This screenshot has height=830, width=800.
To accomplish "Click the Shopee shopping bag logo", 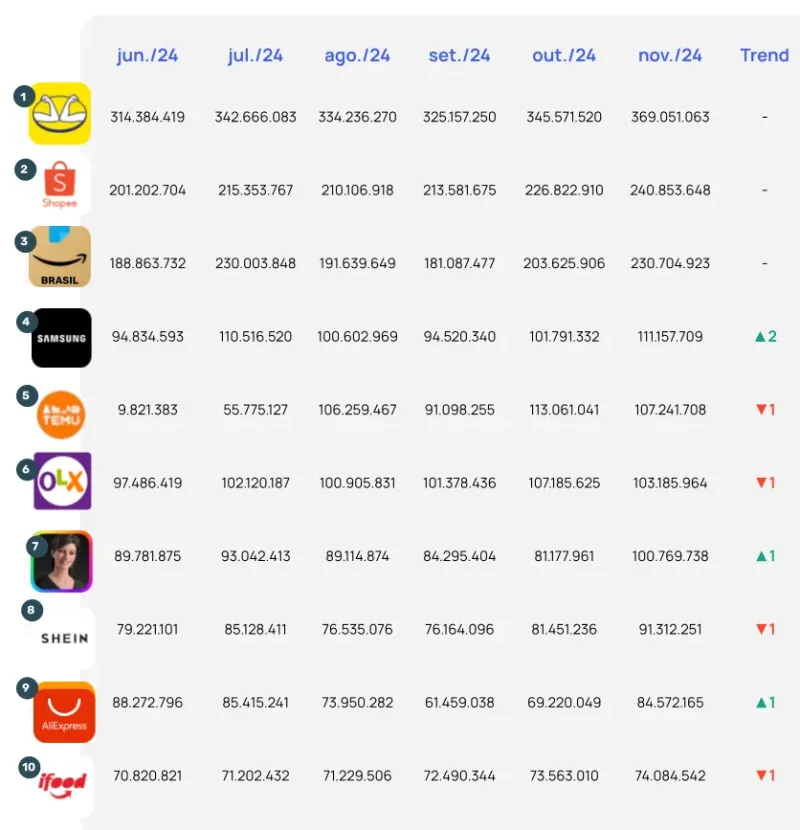I will [61, 187].
